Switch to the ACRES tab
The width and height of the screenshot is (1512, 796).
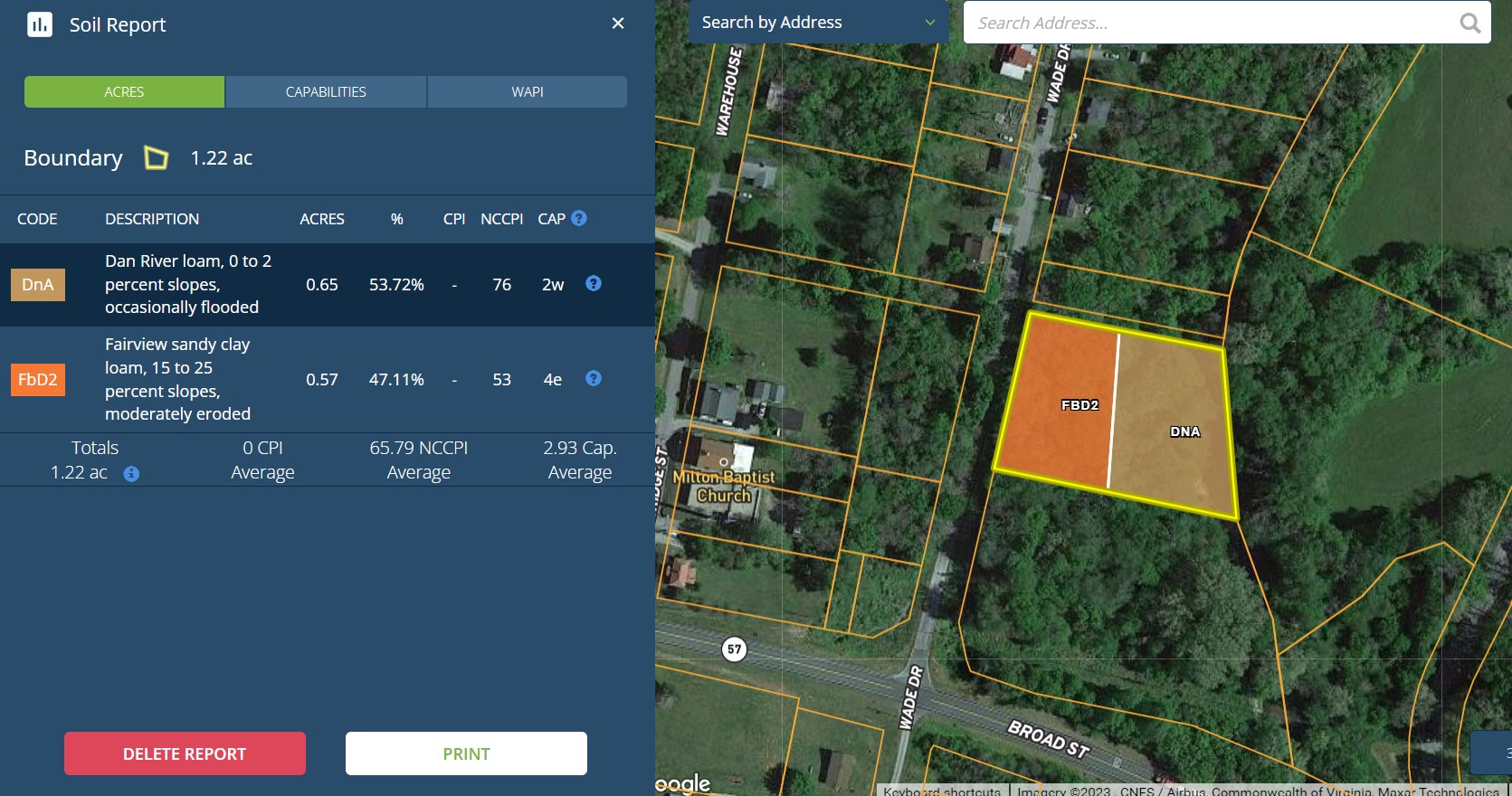[124, 92]
